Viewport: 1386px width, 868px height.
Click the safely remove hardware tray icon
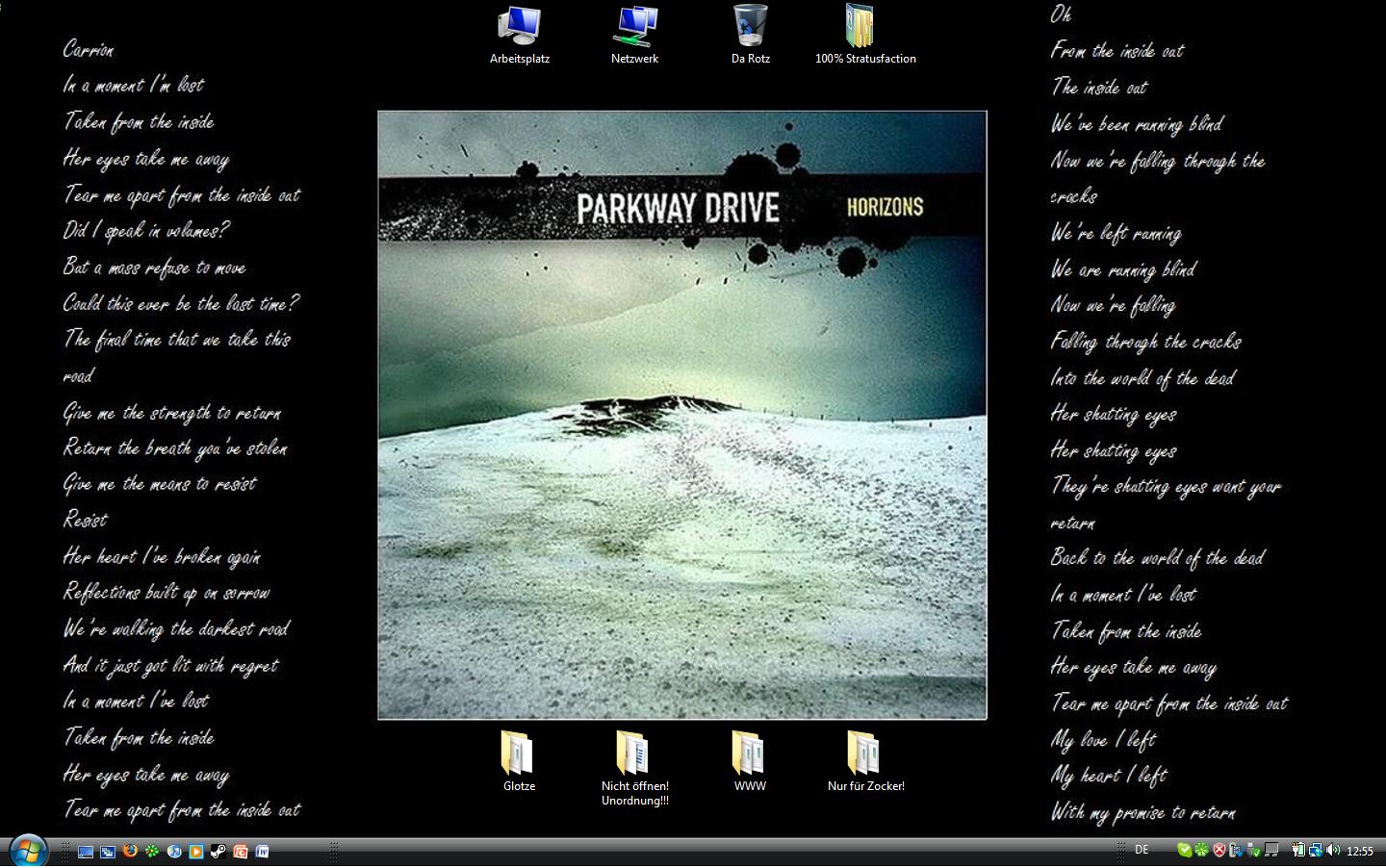pyautogui.click(x=1237, y=850)
